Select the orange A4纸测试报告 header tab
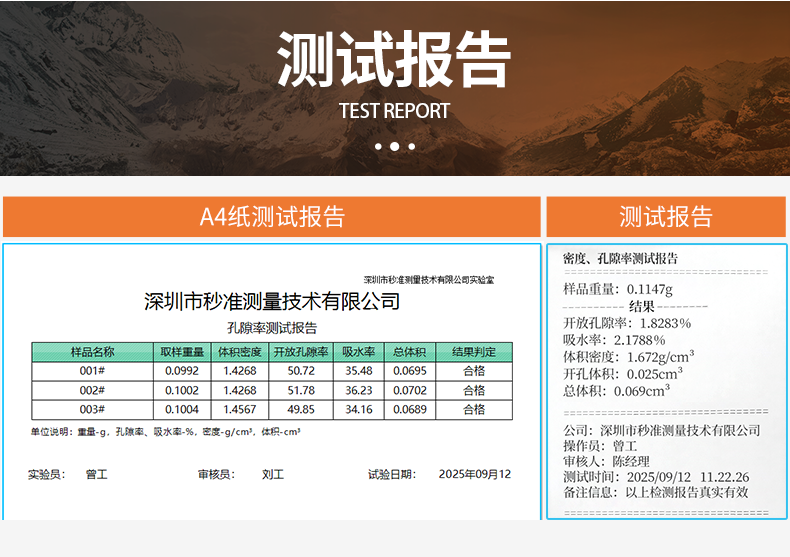 272,217
